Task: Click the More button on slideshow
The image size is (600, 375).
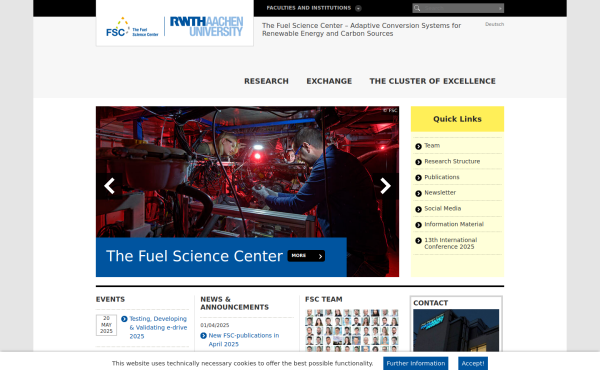Action: [306, 256]
